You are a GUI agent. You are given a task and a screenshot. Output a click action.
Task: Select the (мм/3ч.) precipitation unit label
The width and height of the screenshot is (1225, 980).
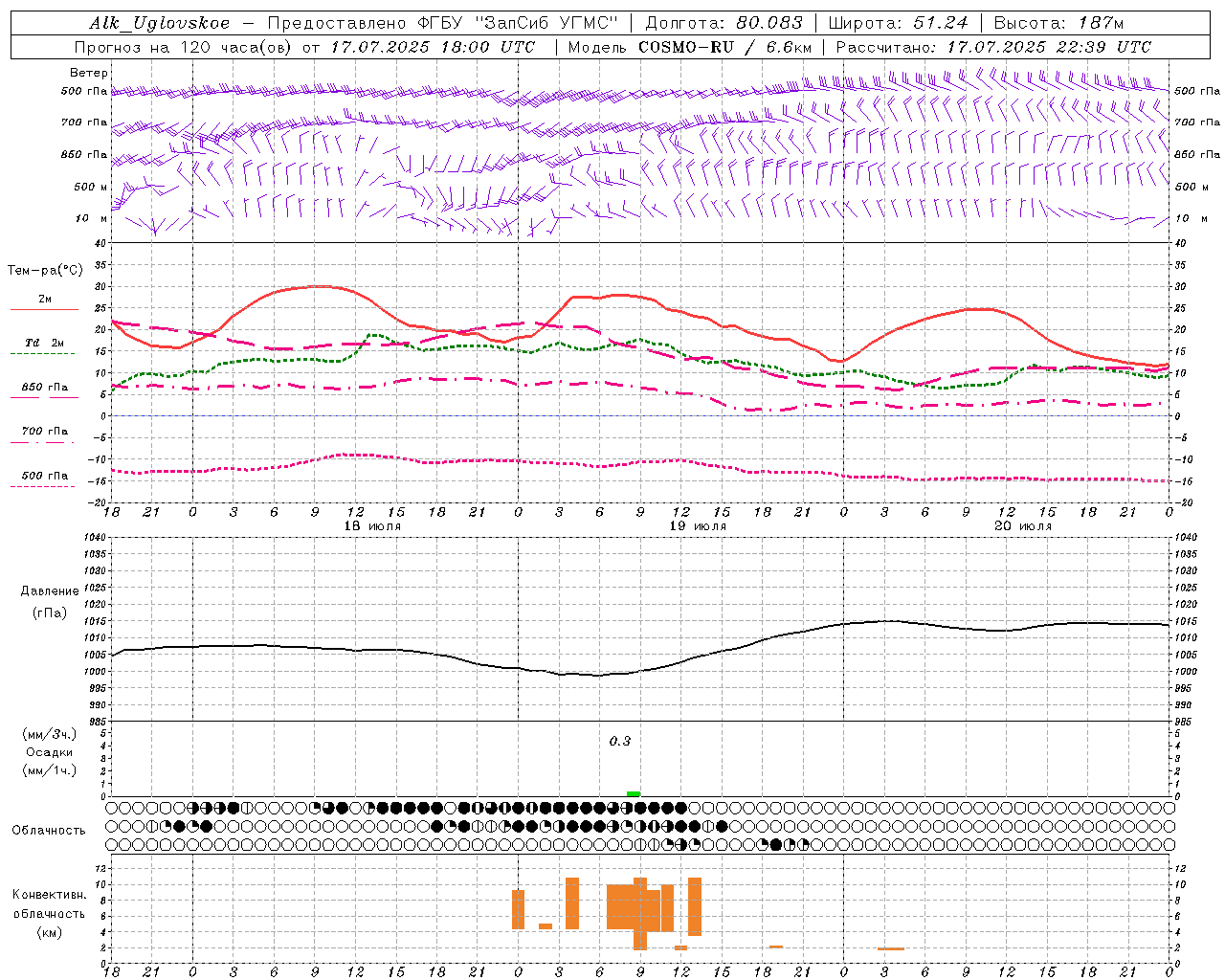[x=50, y=734]
